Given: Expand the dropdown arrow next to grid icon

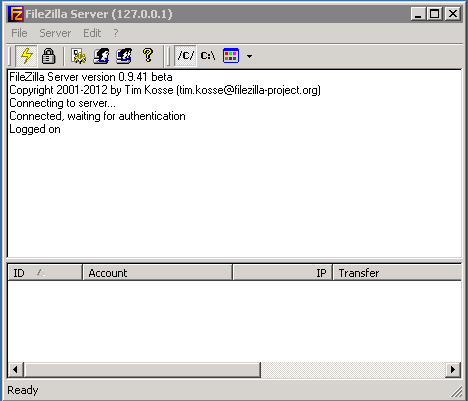Looking at the screenshot, I should tap(249, 56).
